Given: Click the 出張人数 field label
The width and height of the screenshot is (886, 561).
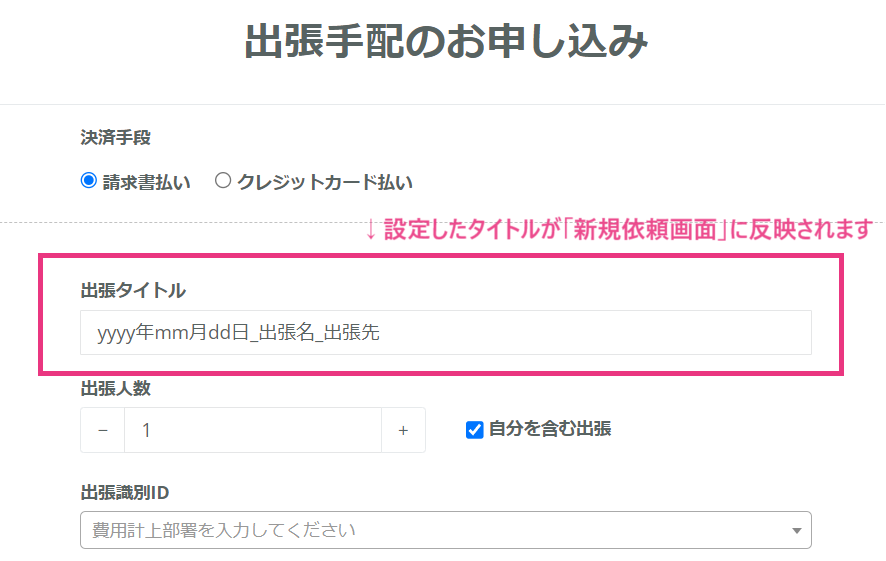Looking at the screenshot, I should click(115, 388).
